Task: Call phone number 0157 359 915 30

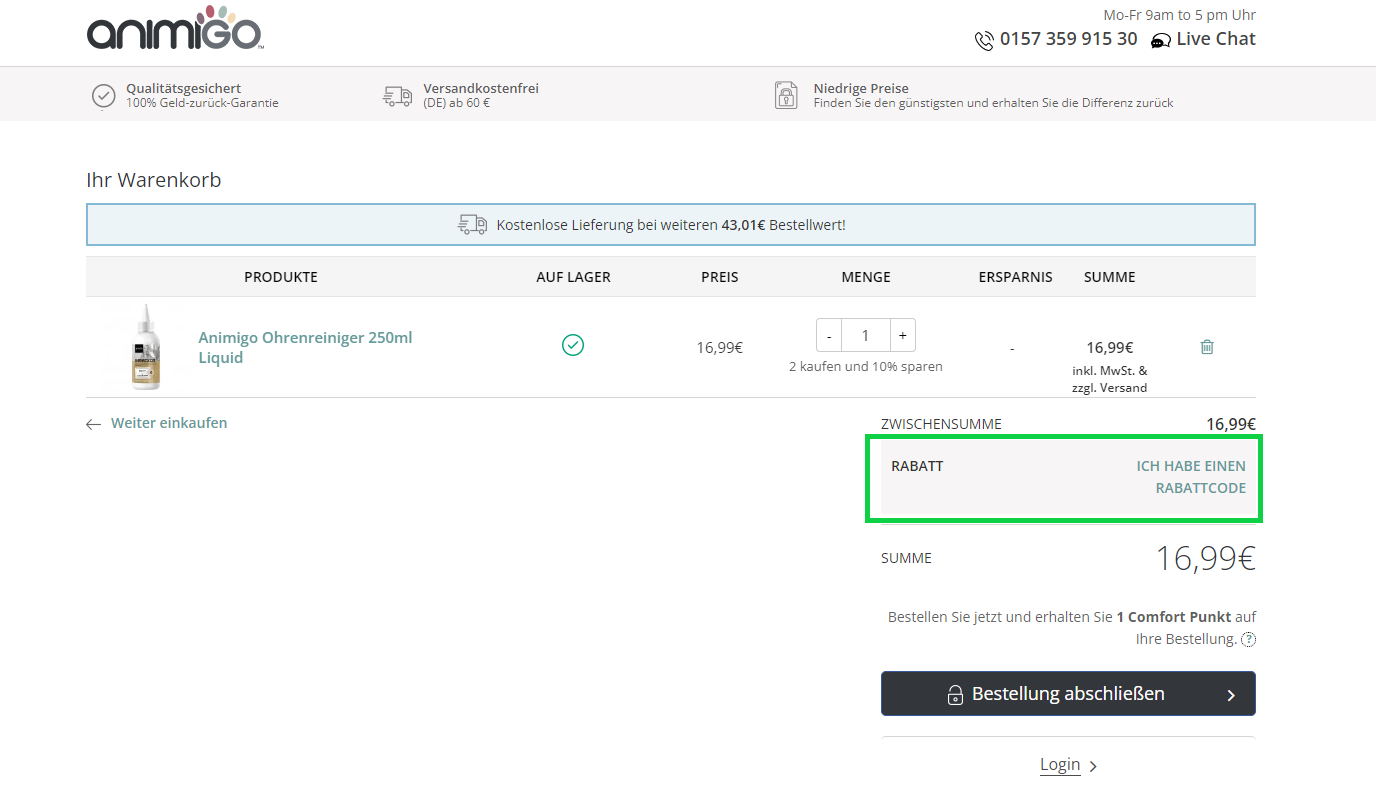Action: [x=1069, y=39]
